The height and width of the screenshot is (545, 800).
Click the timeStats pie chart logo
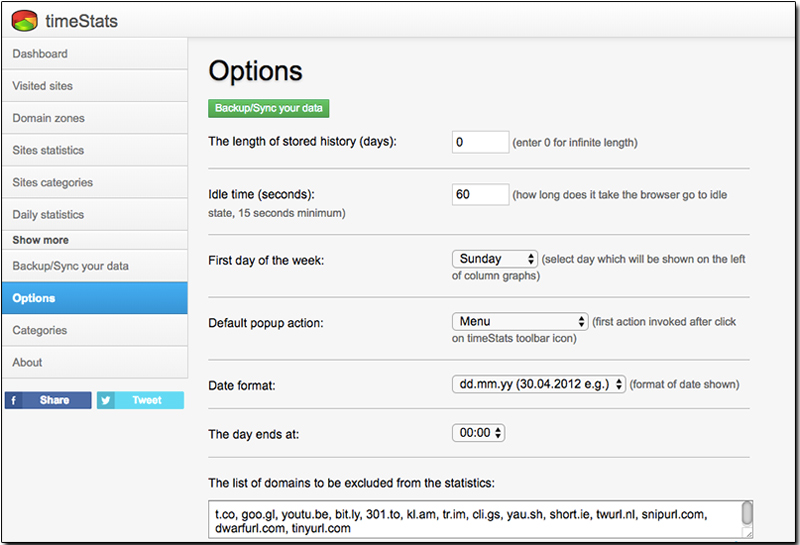(x=24, y=20)
